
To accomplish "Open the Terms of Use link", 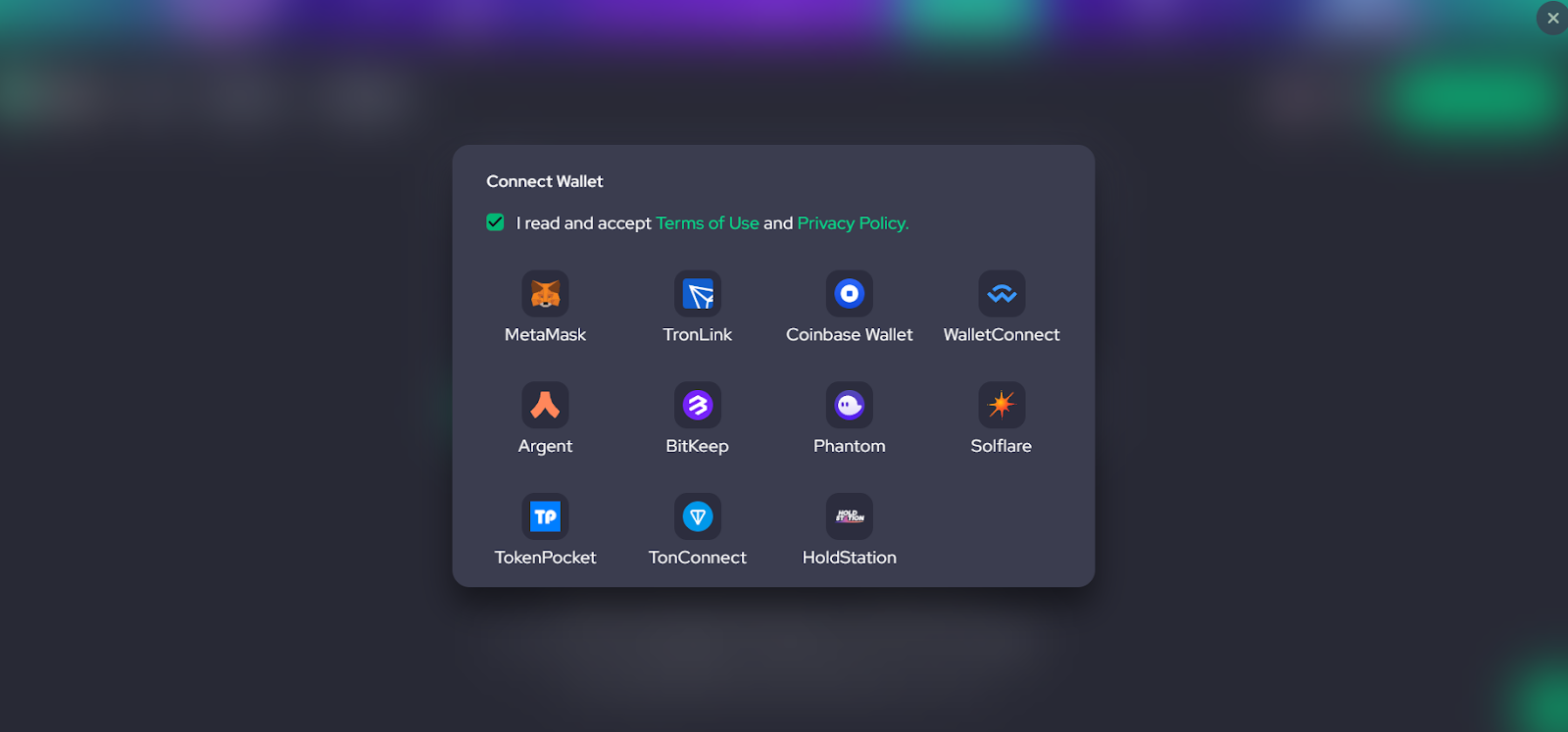I will (x=708, y=223).
